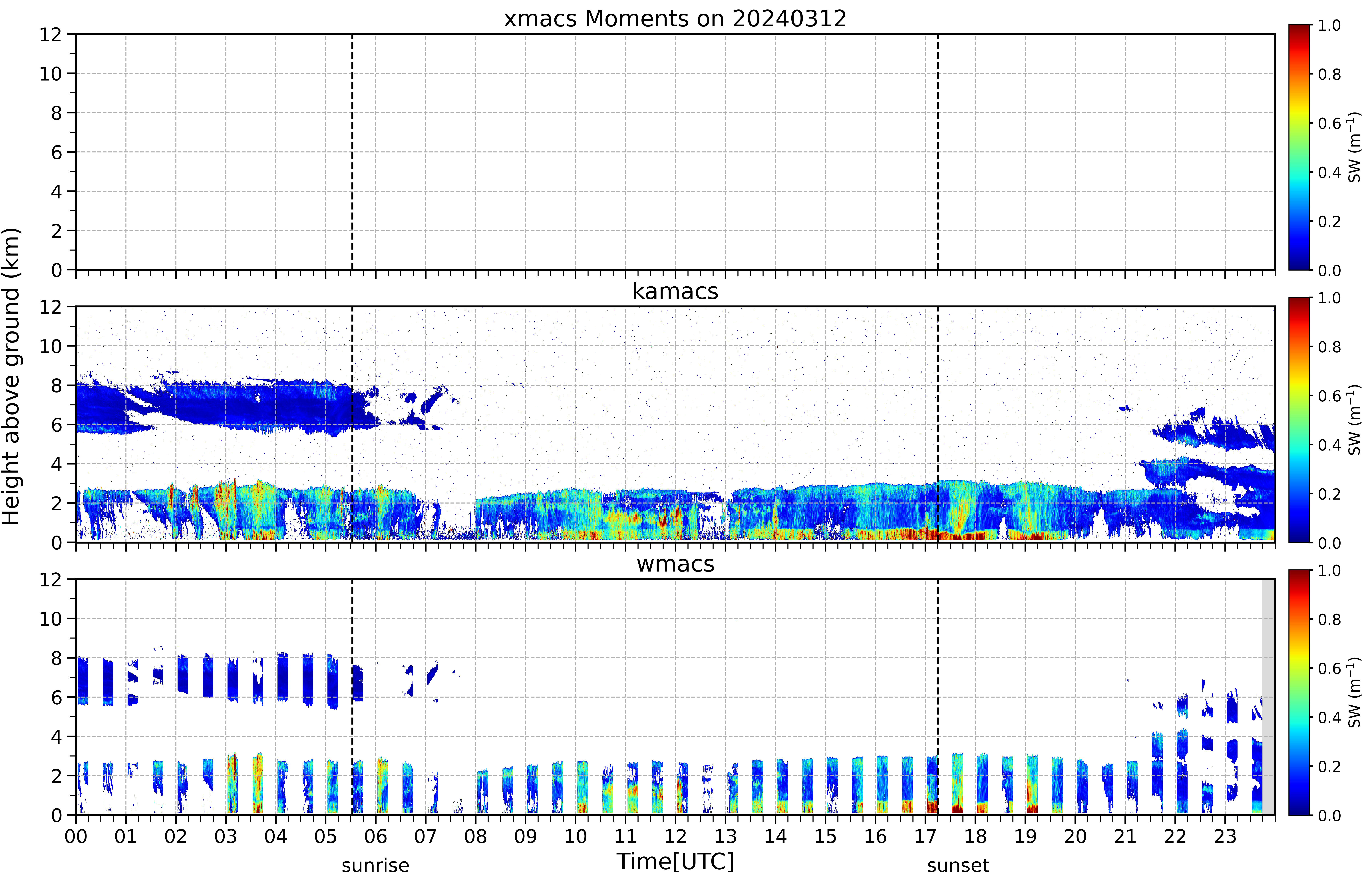
Task: Click the '10' height tick of kamacs panel
Action: tap(51, 346)
